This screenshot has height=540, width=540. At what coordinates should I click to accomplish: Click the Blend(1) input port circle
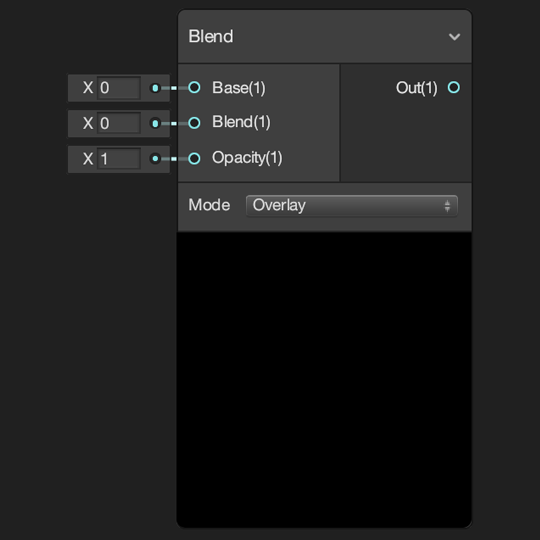[194, 123]
